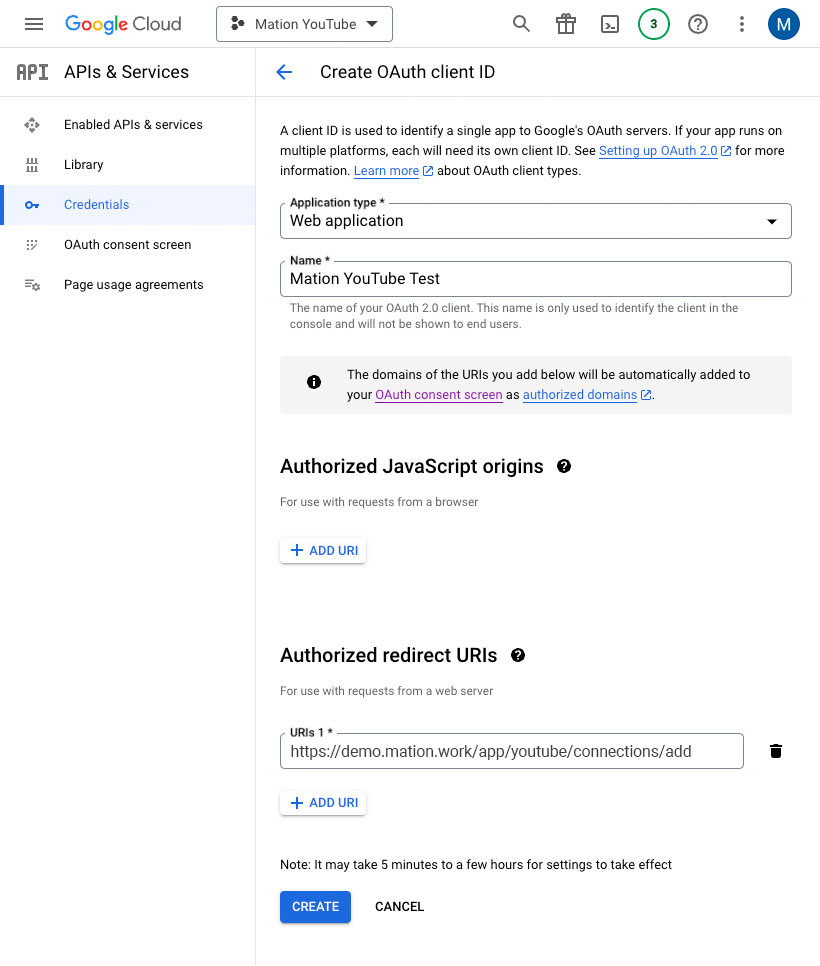Open the Application type dropdown
The height and width of the screenshot is (966, 820).
[536, 221]
